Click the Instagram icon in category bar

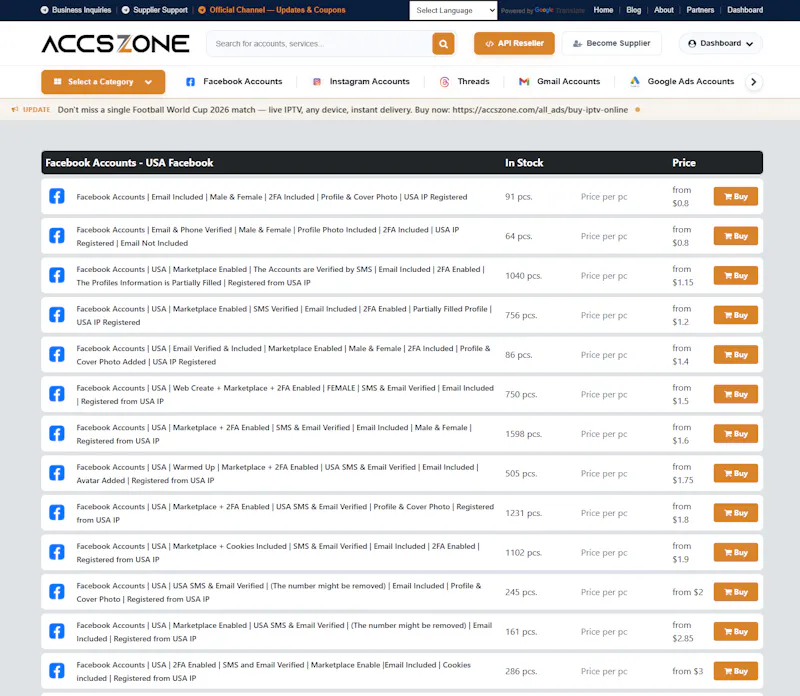[317, 82]
